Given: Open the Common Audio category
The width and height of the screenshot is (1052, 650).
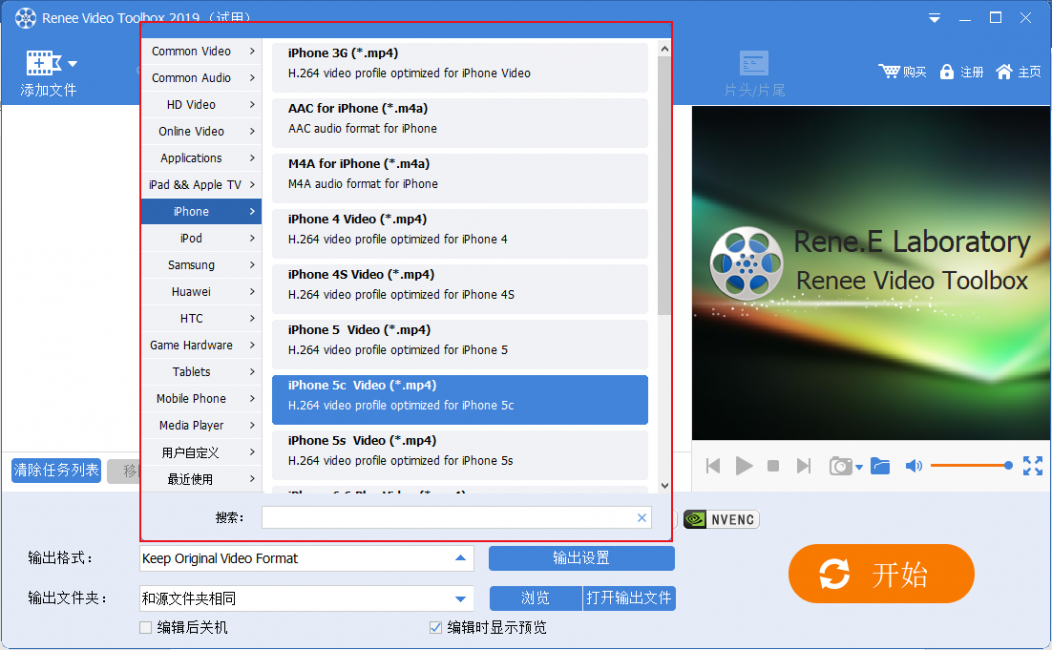Looking at the screenshot, I should 201,78.
